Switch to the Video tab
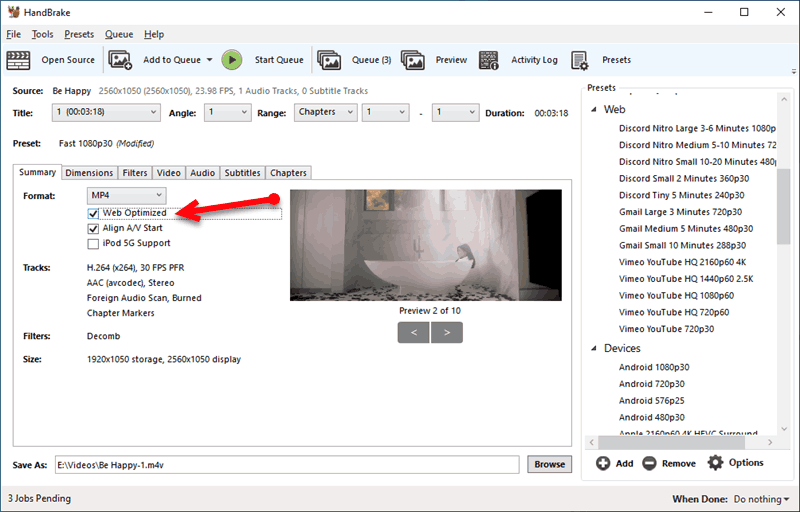800x512 pixels. pyautogui.click(x=168, y=173)
